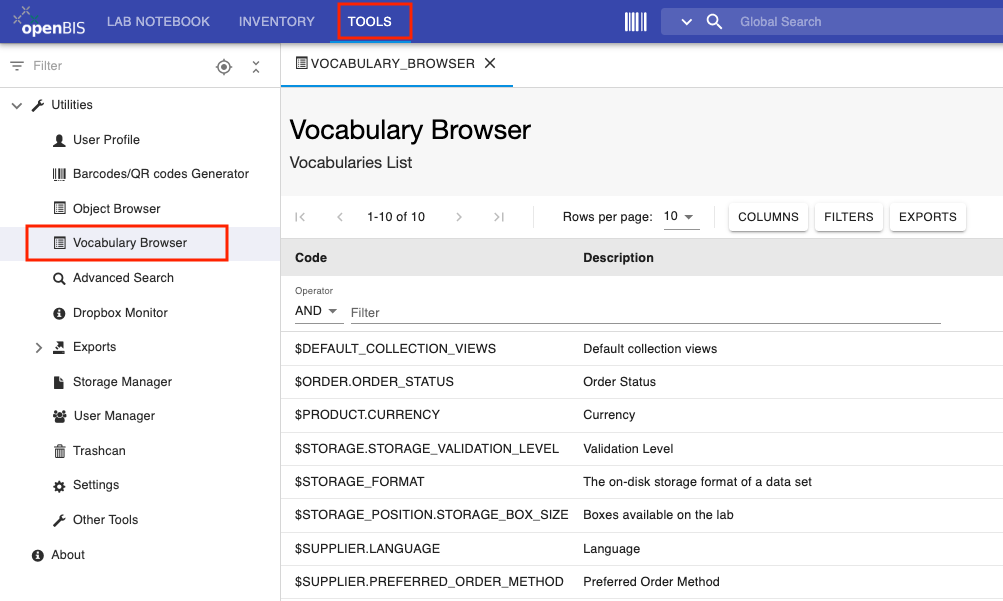Image resolution: width=1003 pixels, height=601 pixels.
Task: Open the $DEFAULT_COLLECTION_VIEWS row
Action: [x=642, y=349]
